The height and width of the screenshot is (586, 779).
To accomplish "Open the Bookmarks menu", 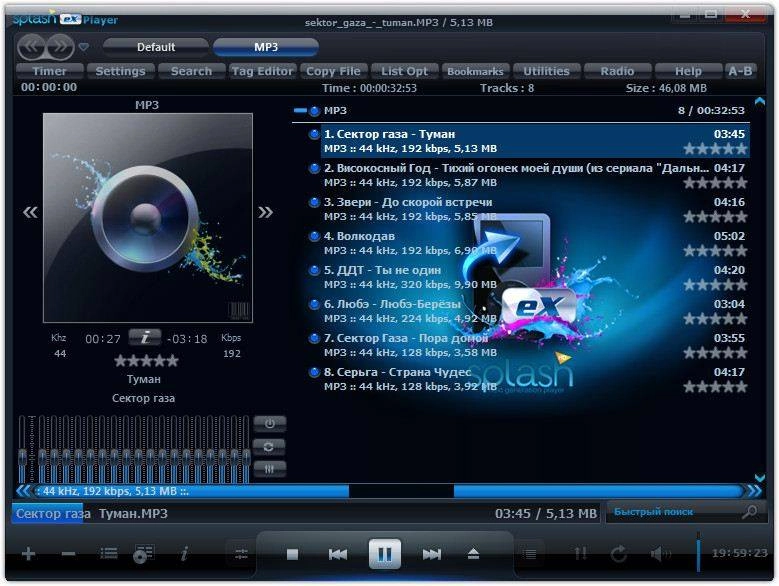I will [475, 71].
